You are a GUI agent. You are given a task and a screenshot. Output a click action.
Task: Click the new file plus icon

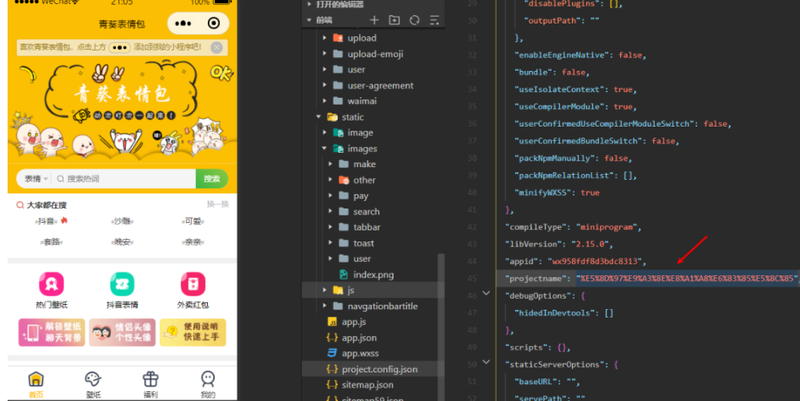[x=374, y=20]
